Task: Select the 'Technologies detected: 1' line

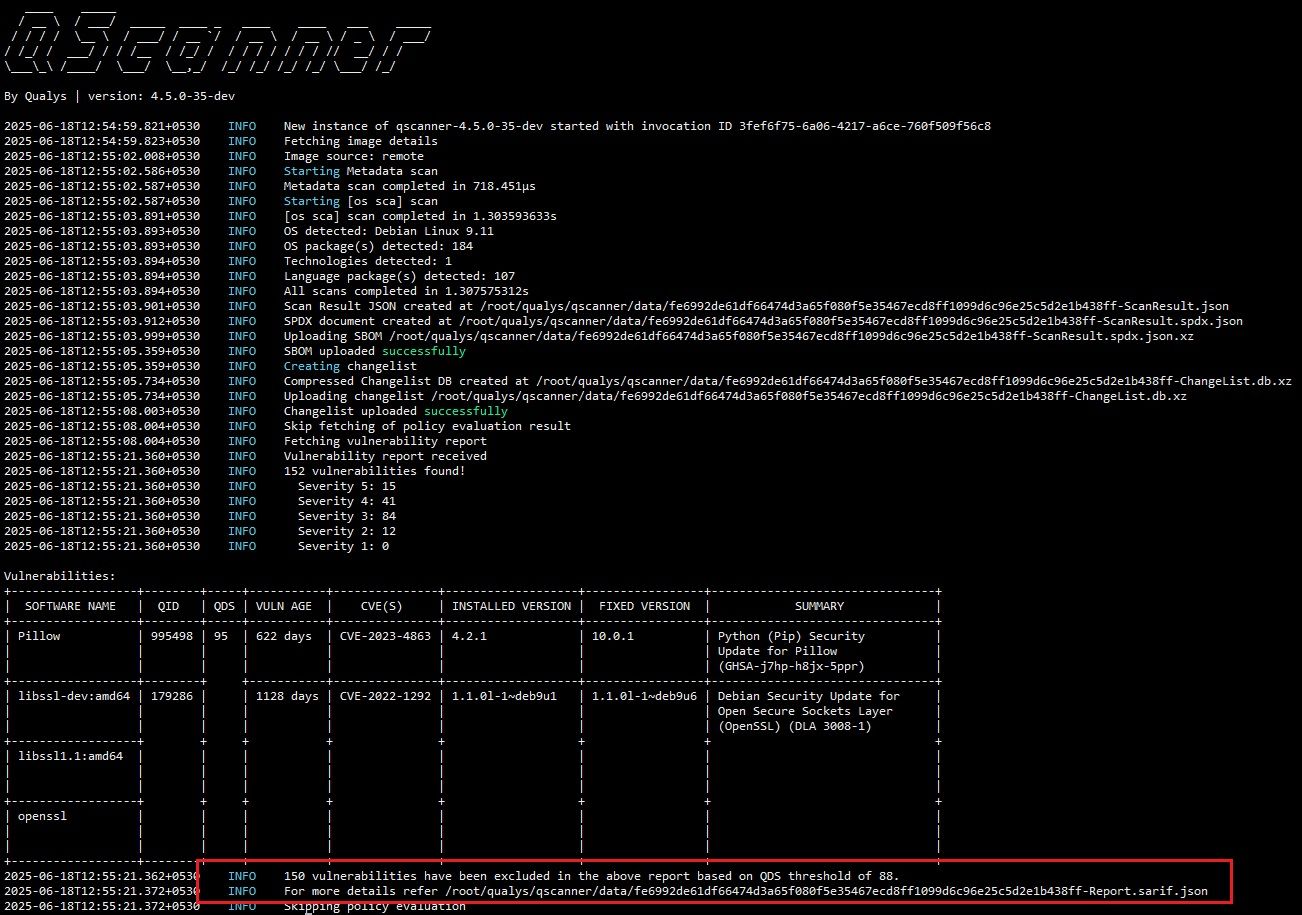Action: coord(367,261)
